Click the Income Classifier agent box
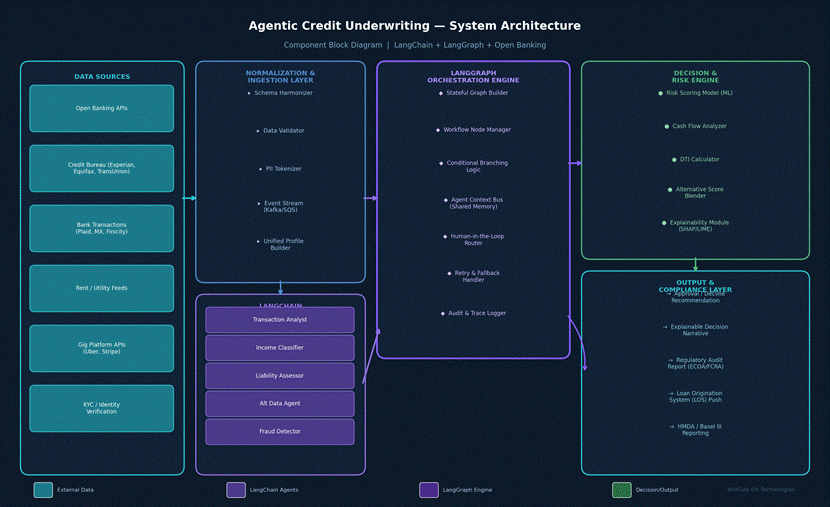The image size is (830, 507). pos(280,348)
